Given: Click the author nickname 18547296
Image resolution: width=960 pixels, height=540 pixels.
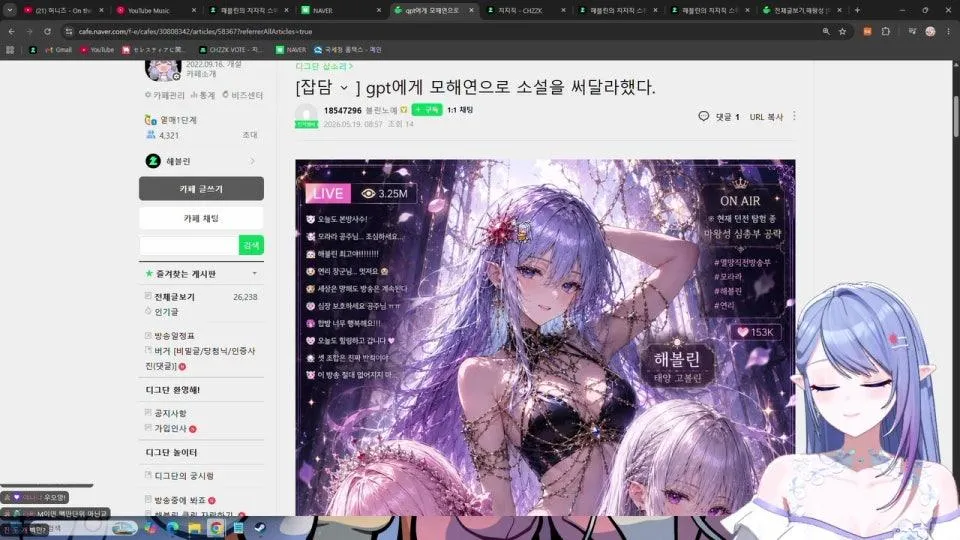Looking at the screenshot, I should [x=342, y=110].
